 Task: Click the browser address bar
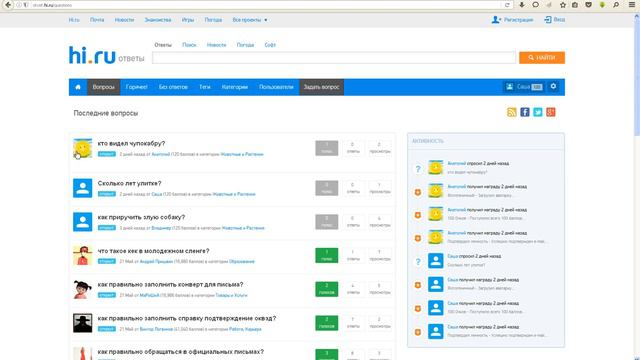click(265, 5)
